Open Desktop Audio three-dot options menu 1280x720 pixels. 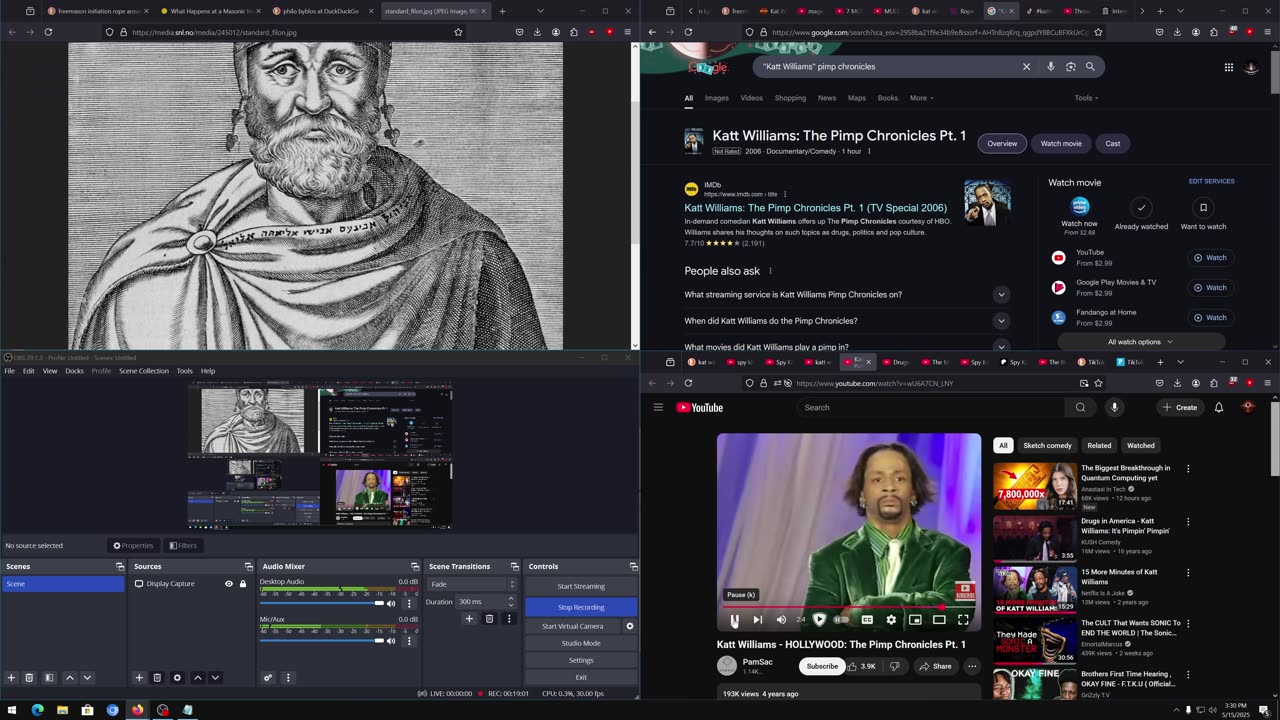[x=409, y=603]
